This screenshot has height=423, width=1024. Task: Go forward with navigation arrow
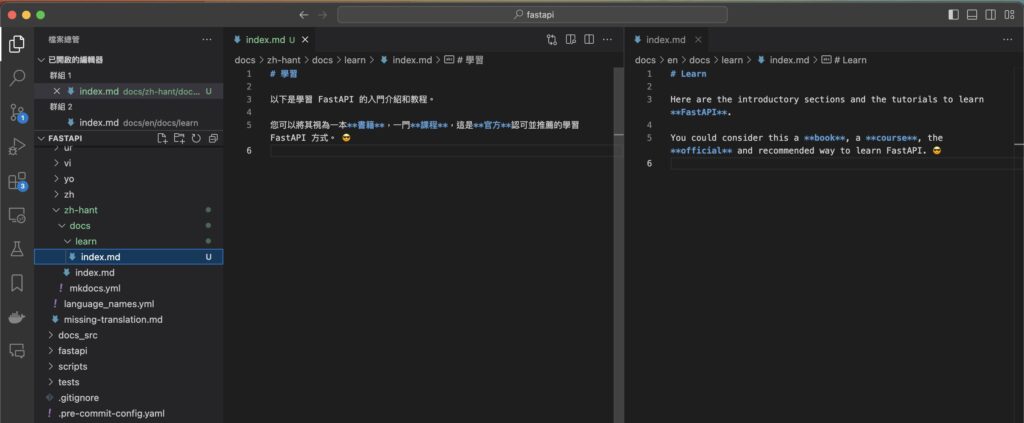322,14
